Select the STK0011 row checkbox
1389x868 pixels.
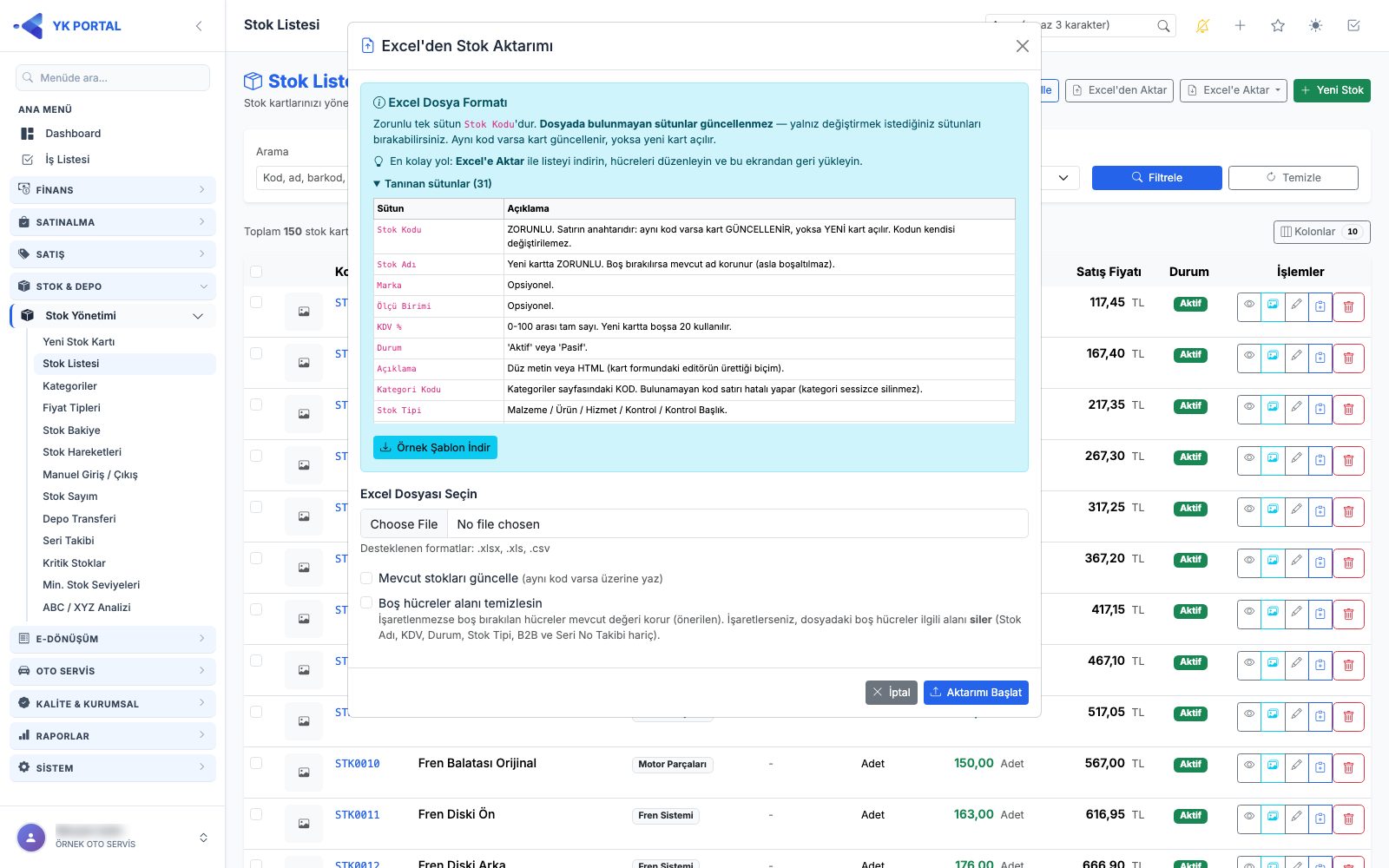256,814
